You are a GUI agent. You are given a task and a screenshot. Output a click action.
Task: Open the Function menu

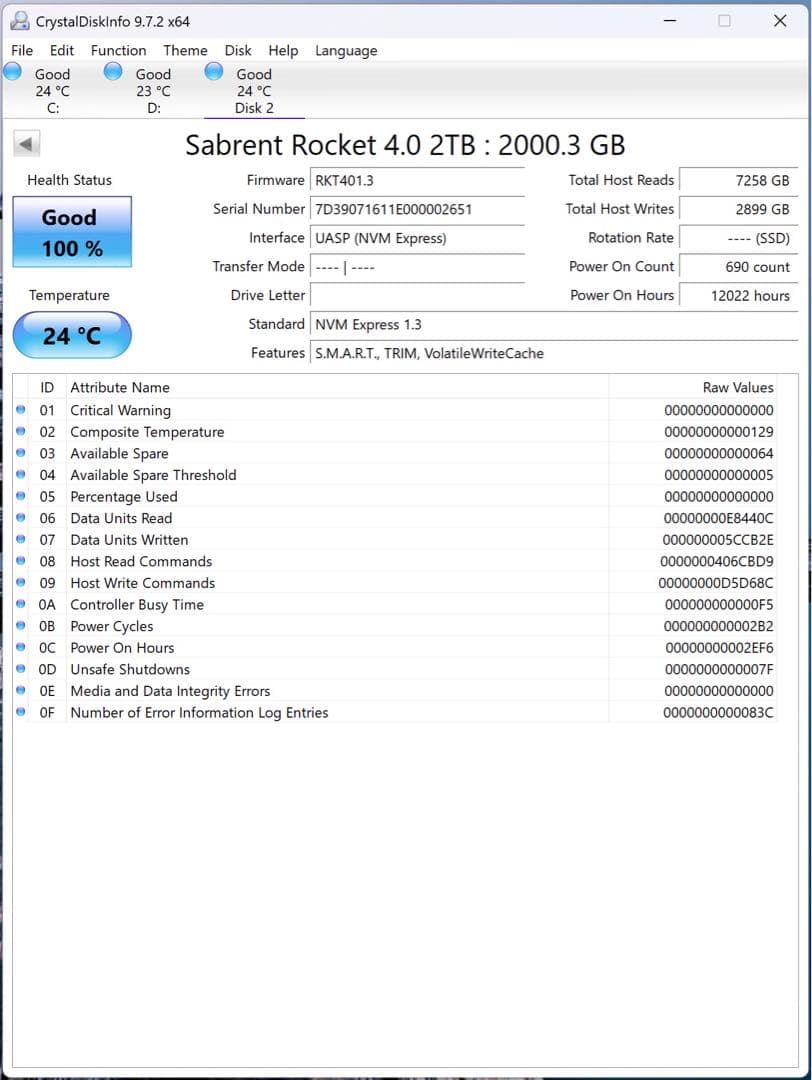pyautogui.click(x=118, y=50)
